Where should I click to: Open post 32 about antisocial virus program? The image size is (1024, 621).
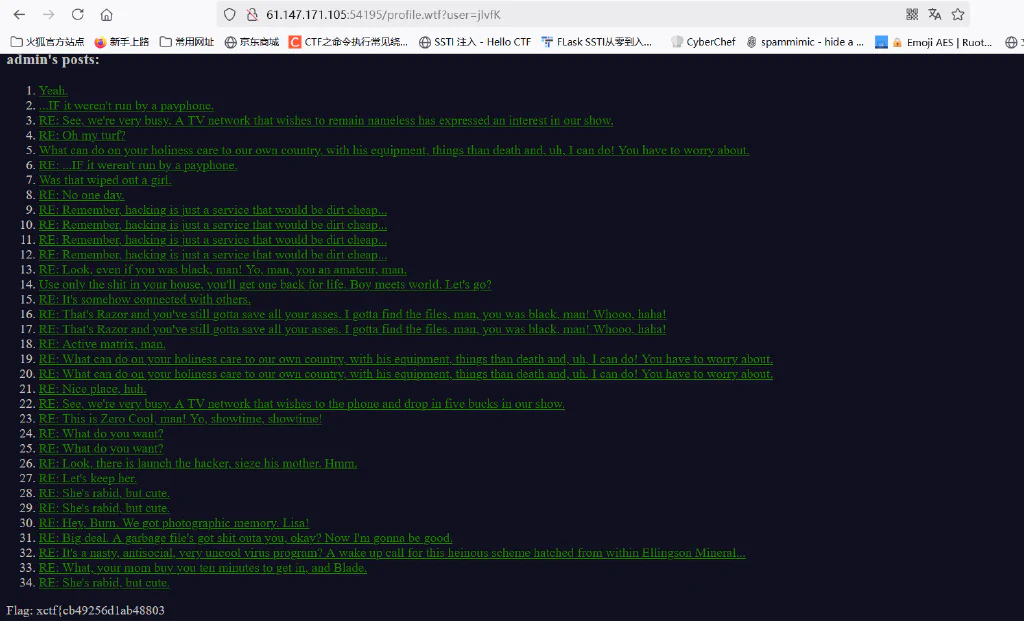392,553
